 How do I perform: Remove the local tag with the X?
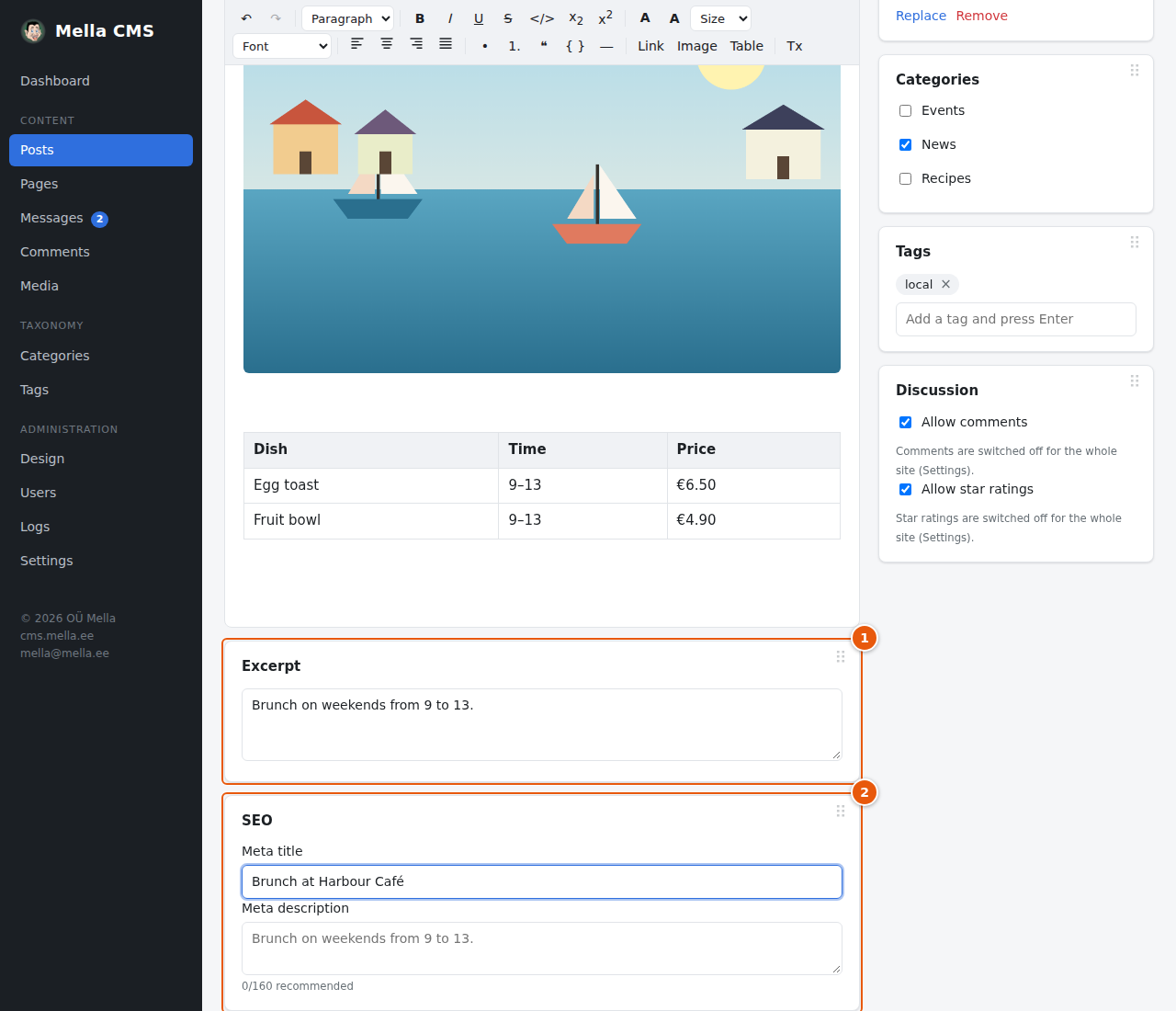coord(945,284)
